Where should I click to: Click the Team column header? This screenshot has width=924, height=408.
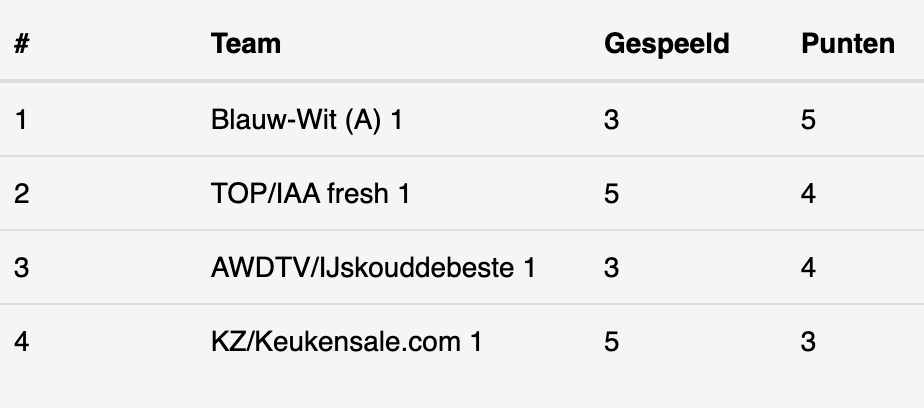[246, 44]
